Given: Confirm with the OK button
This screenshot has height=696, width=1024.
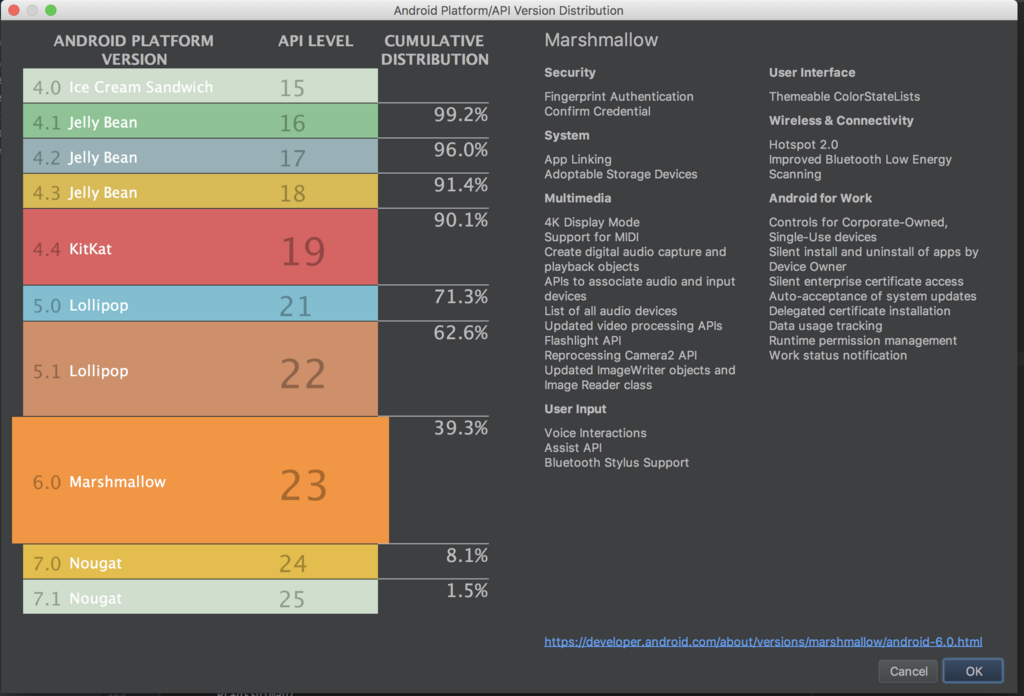Looking at the screenshot, I should coord(974,671).
